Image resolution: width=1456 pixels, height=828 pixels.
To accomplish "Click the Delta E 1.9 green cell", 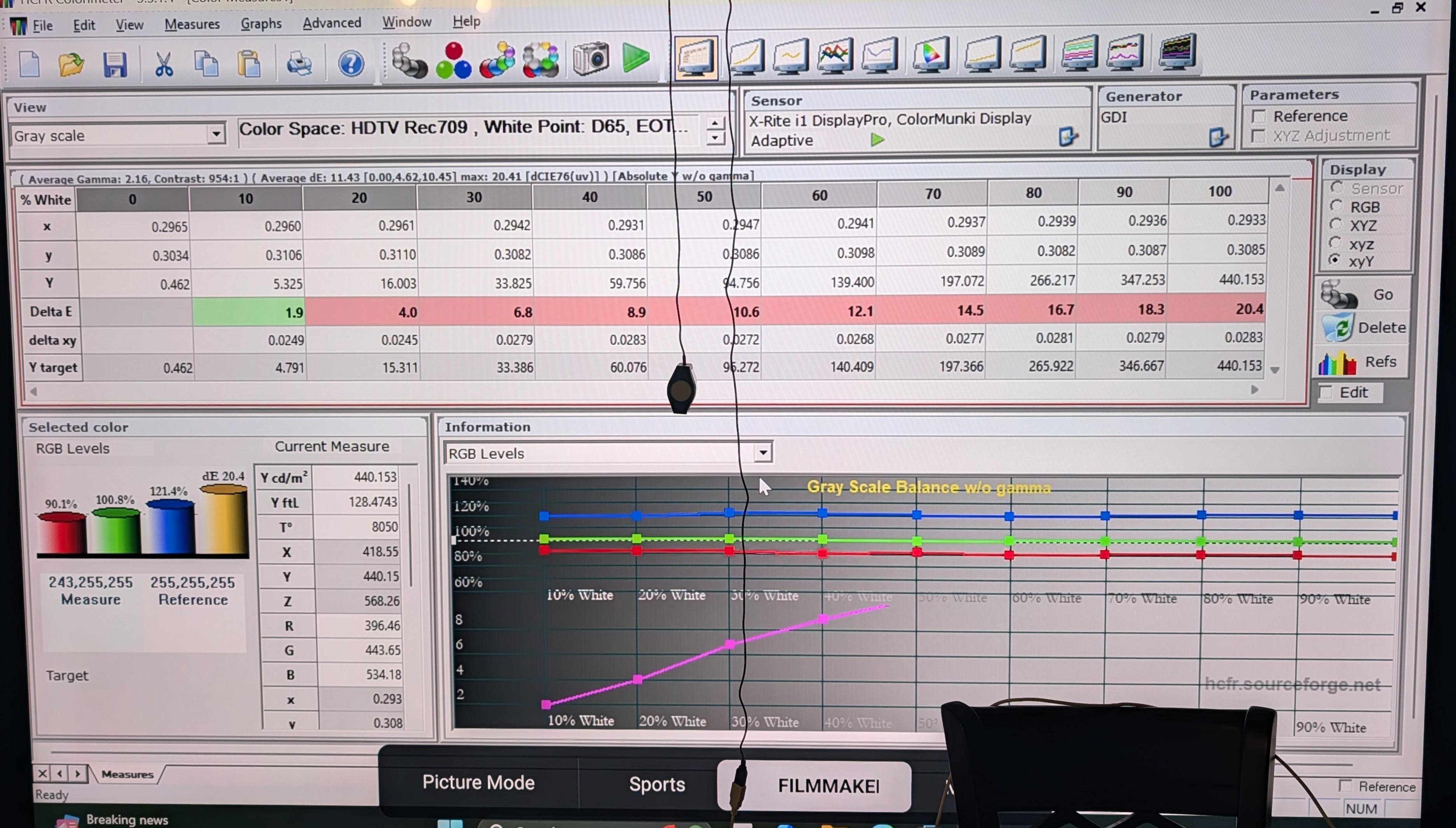I will pos(248,312).
